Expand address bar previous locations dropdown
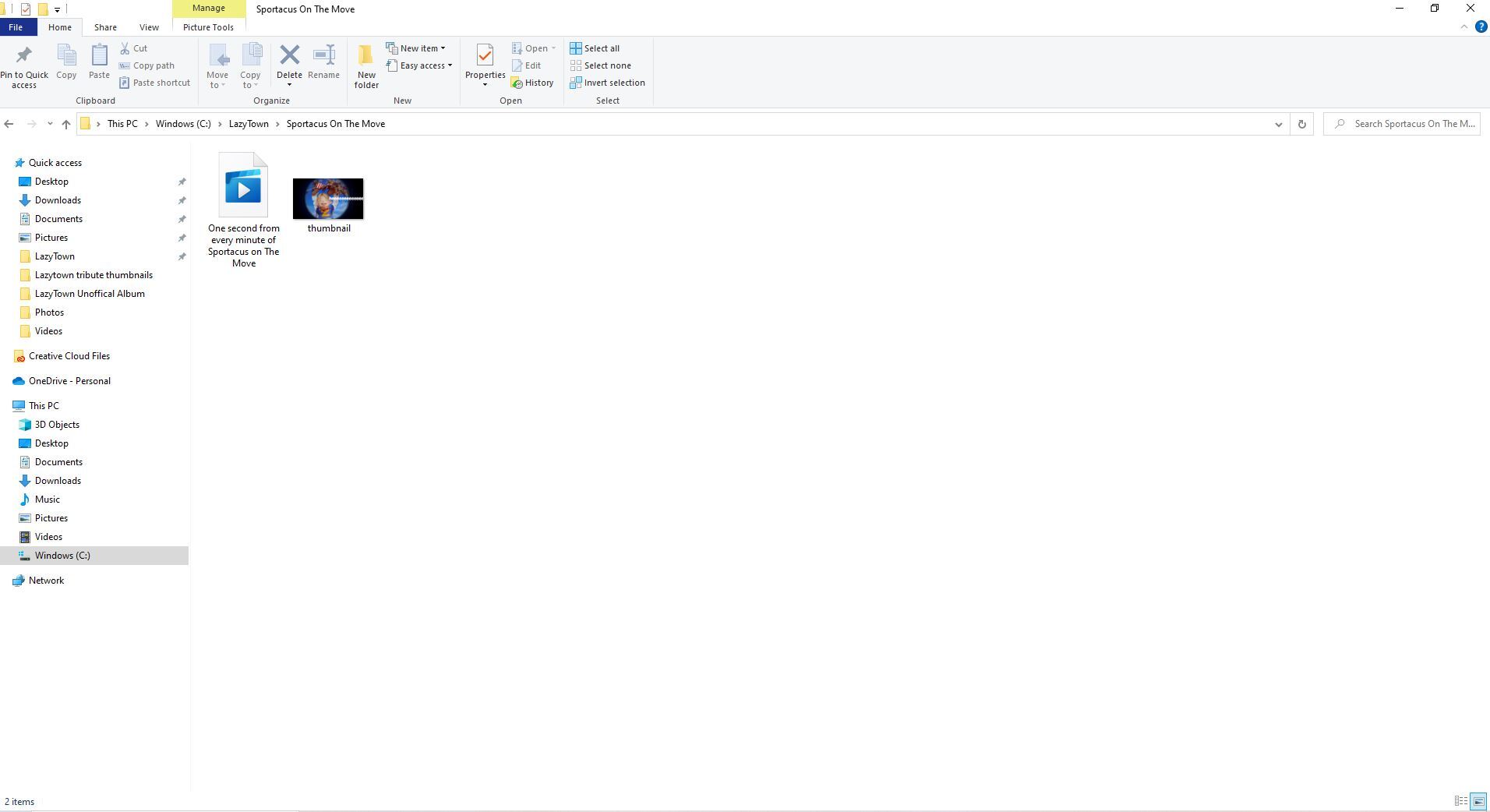The width and height of the screenshot is (1490, 812). [1278, 124]
